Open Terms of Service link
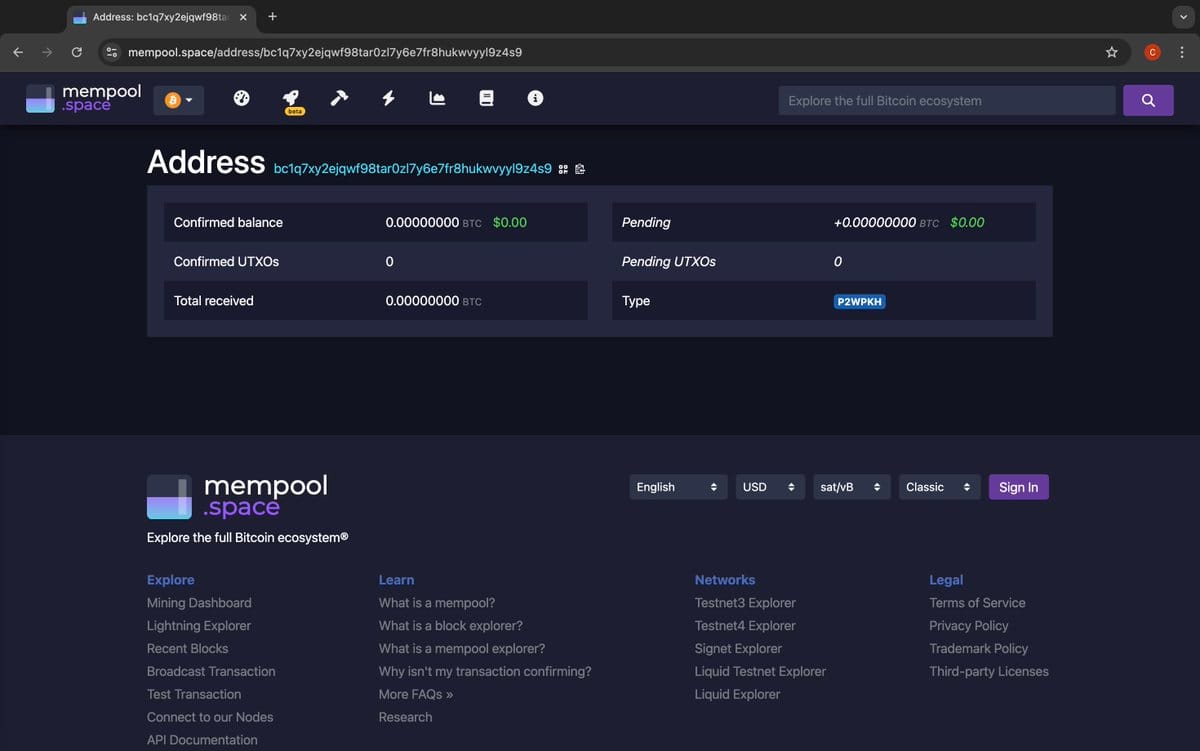 tap(977, 603)
